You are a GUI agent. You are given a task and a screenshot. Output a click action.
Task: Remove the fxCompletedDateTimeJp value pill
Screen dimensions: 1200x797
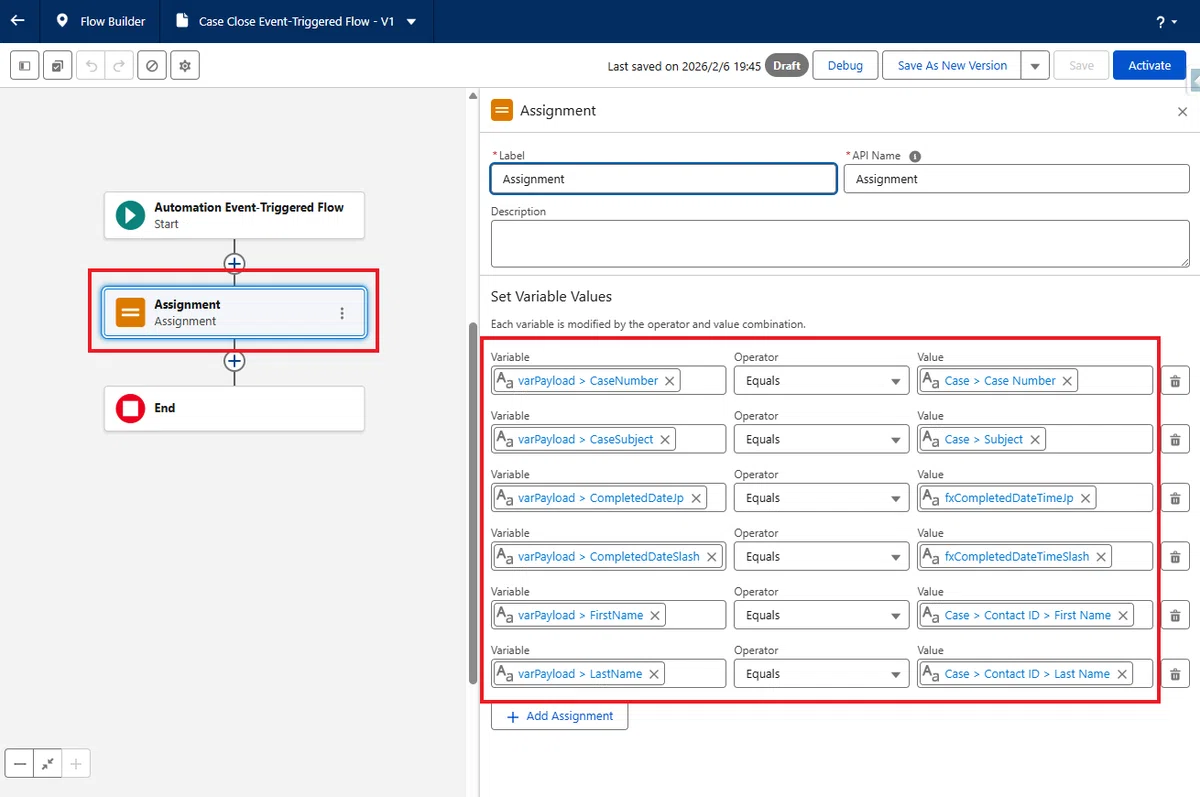coord(1085,498)
